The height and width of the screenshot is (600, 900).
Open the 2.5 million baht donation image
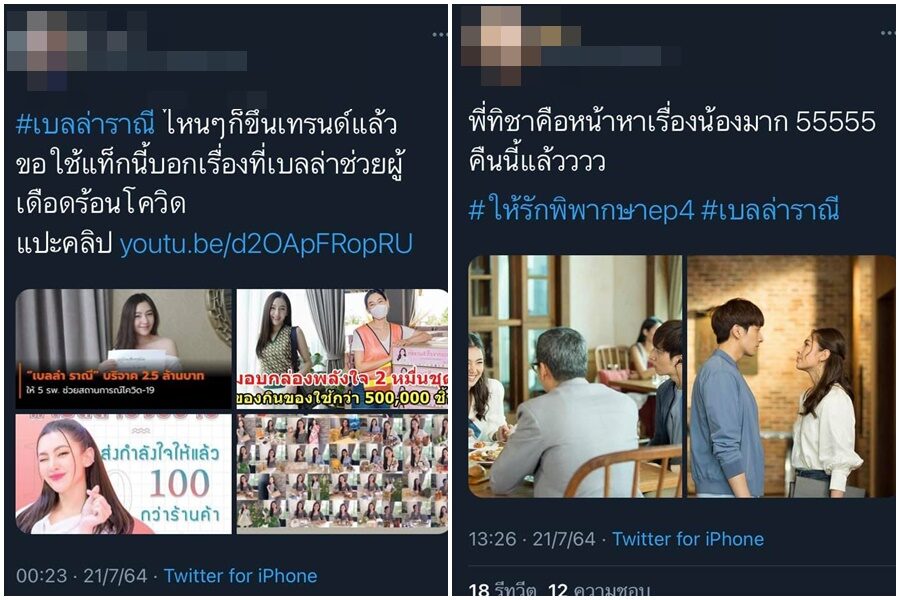point(124,349)
